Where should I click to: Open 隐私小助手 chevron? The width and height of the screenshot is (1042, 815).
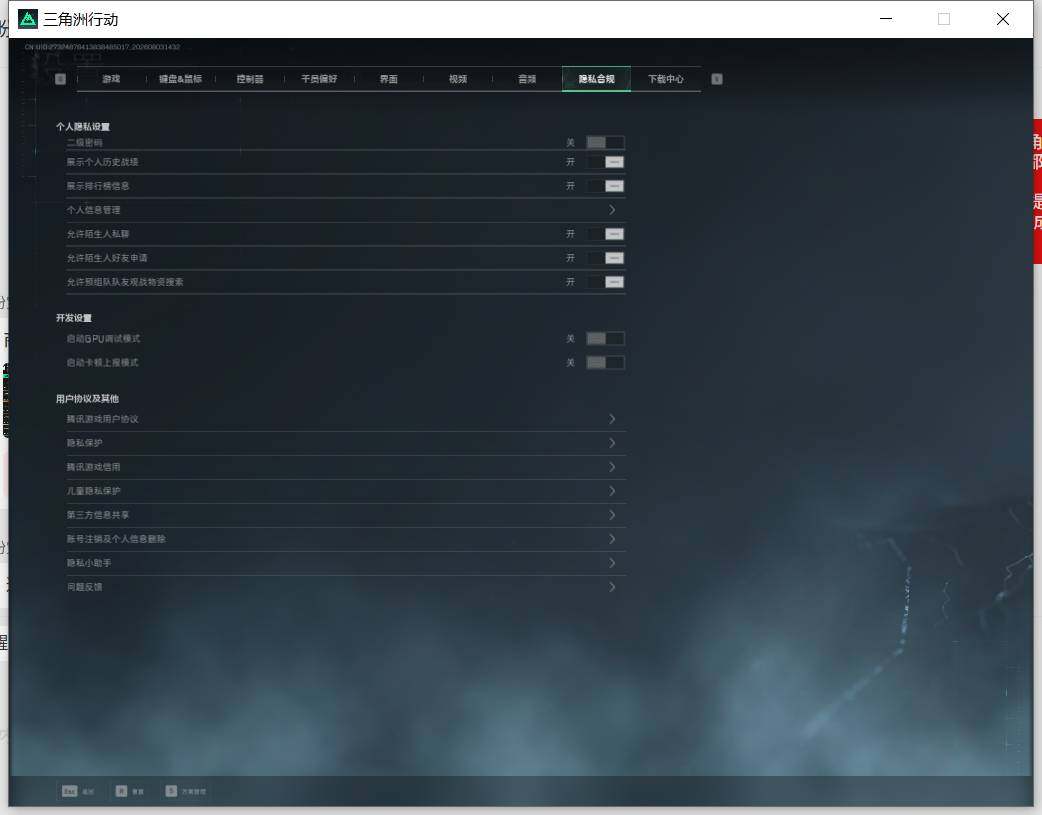coord(612,562)
